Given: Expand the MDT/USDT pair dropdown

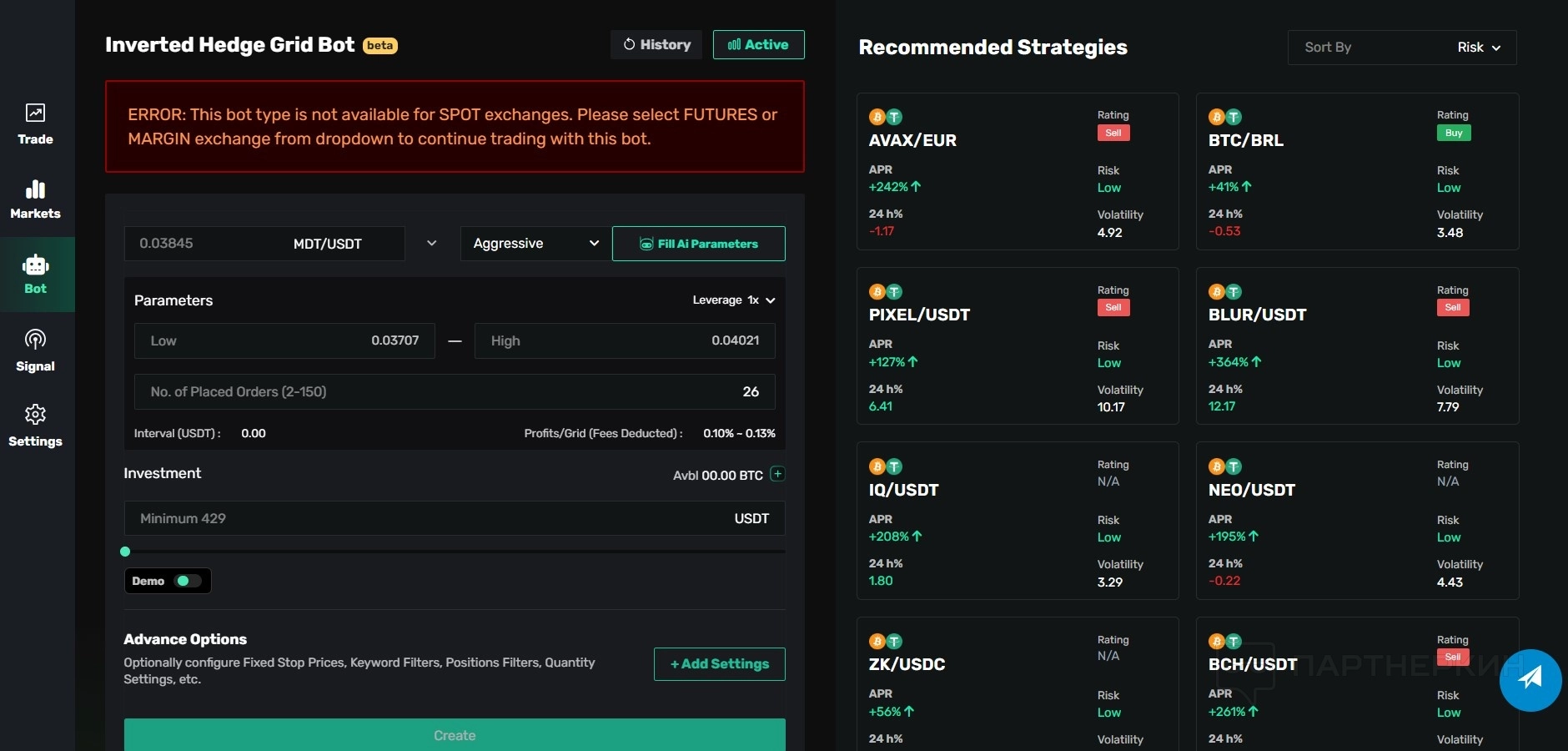Looking at the screenshot, I should [x=431, y=244].
